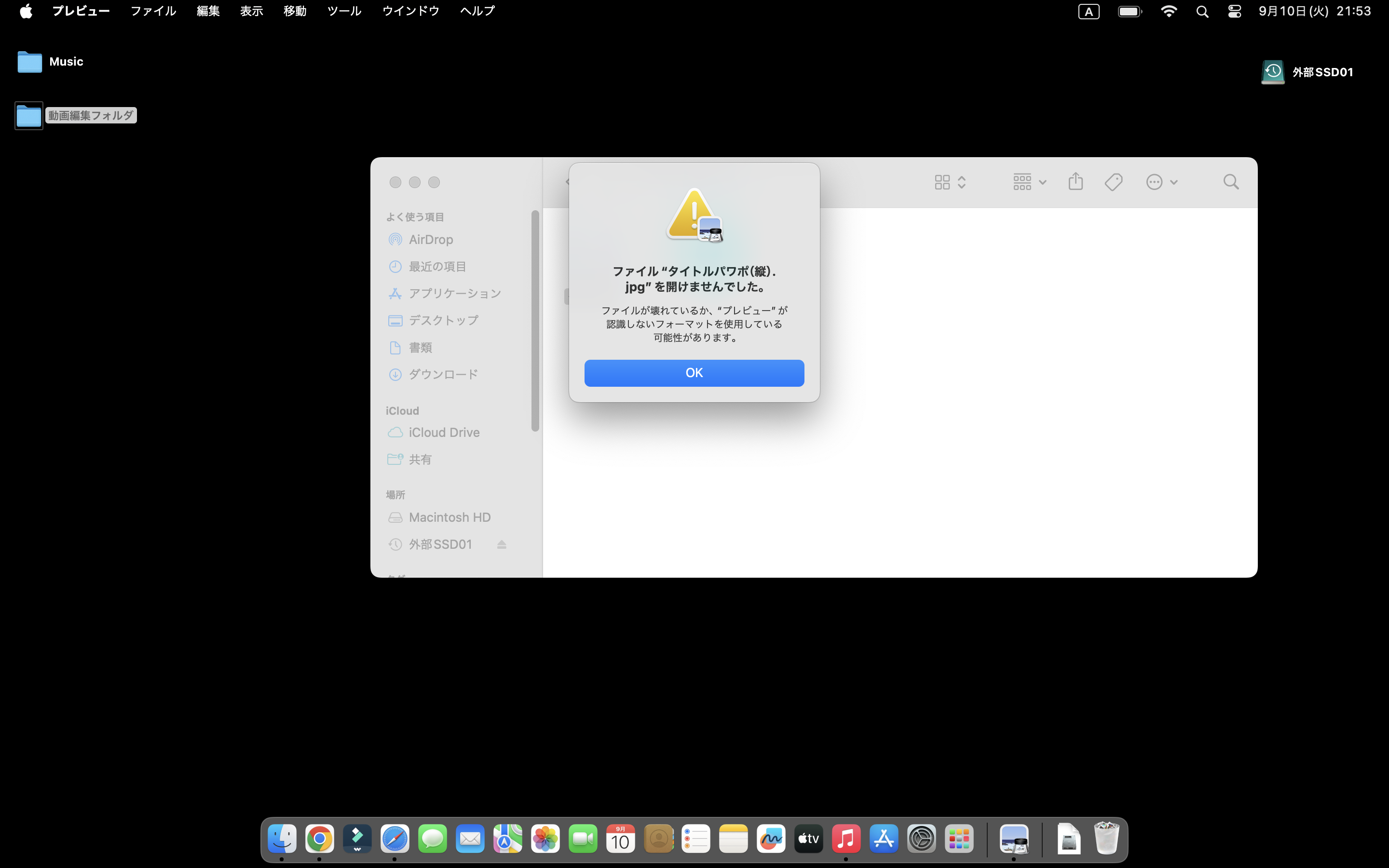Click the OK button in error dialog
This screenshot has height=868, width=1389.
(x=694, y=373)
